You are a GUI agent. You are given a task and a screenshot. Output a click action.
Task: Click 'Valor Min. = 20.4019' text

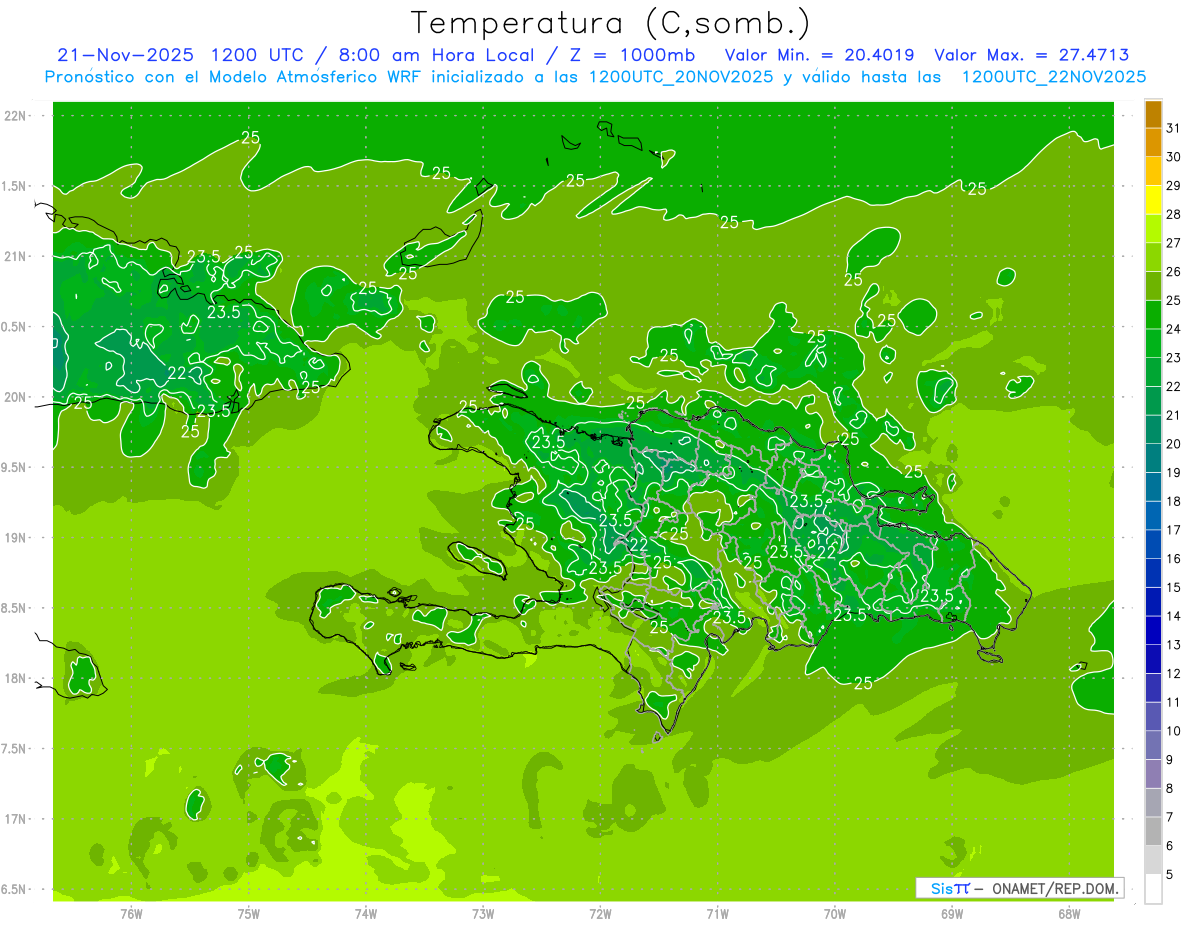point(821,55)
